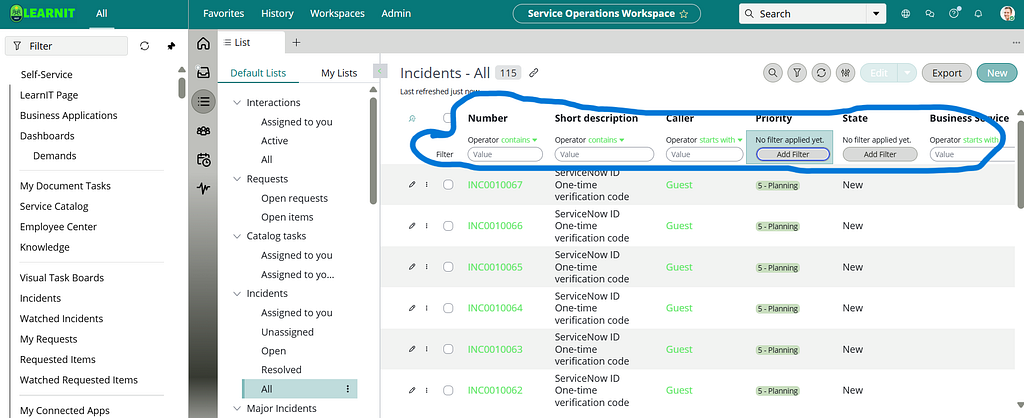Click the global Search field
Image resolution: width=1024 pixels, height=418 pixels.
point(803,14)
